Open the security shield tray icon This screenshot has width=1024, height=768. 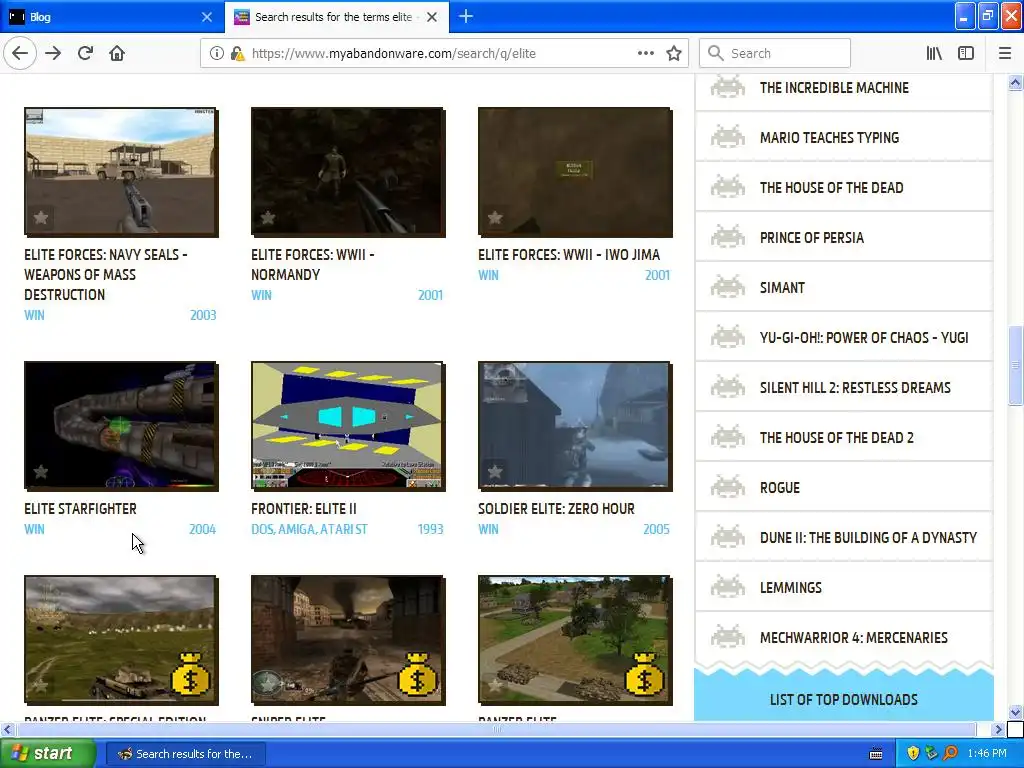click(x=913, y=754)
